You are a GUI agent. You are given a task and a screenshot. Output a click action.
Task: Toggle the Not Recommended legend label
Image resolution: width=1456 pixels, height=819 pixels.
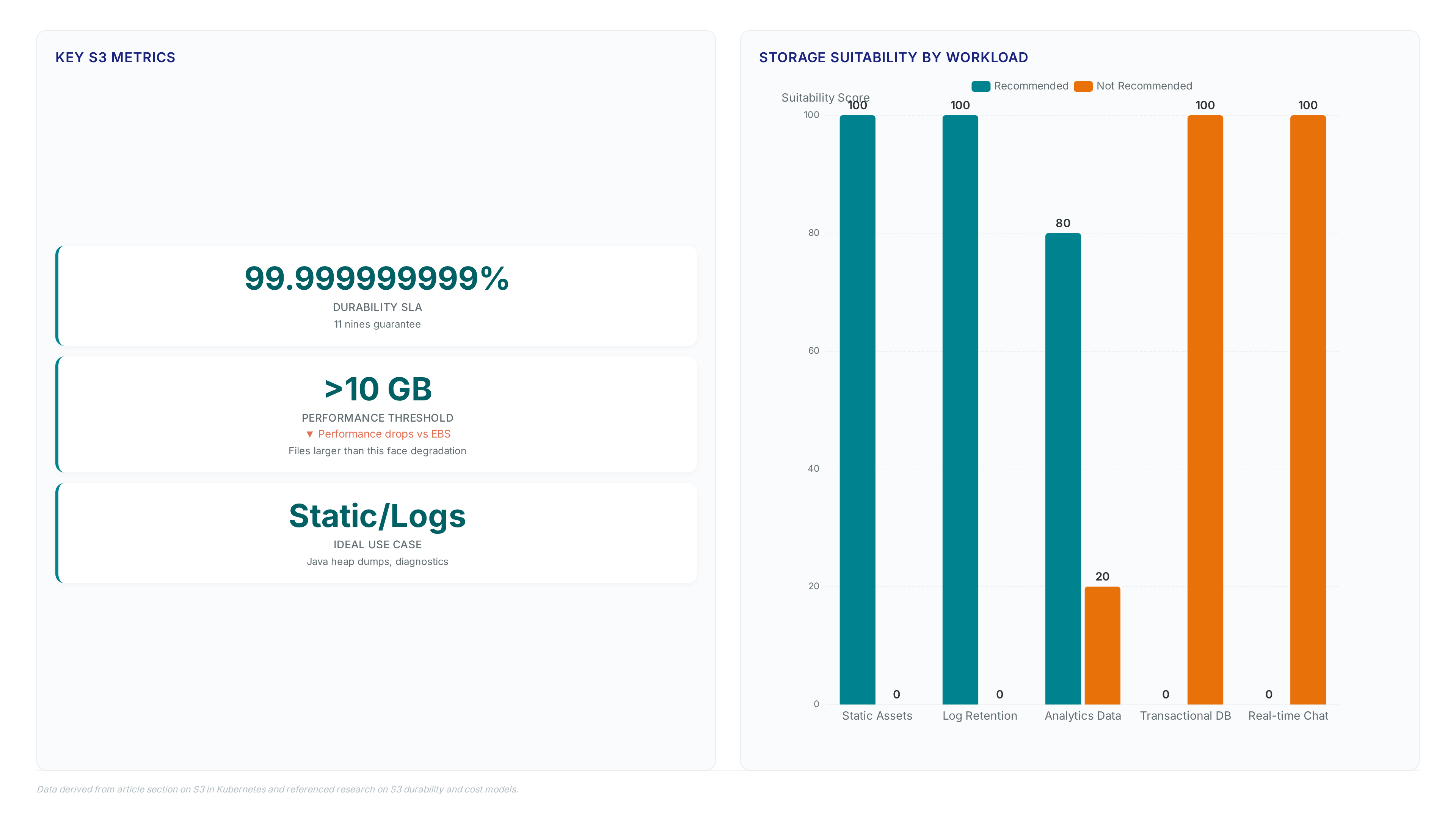coord(1144,86)
